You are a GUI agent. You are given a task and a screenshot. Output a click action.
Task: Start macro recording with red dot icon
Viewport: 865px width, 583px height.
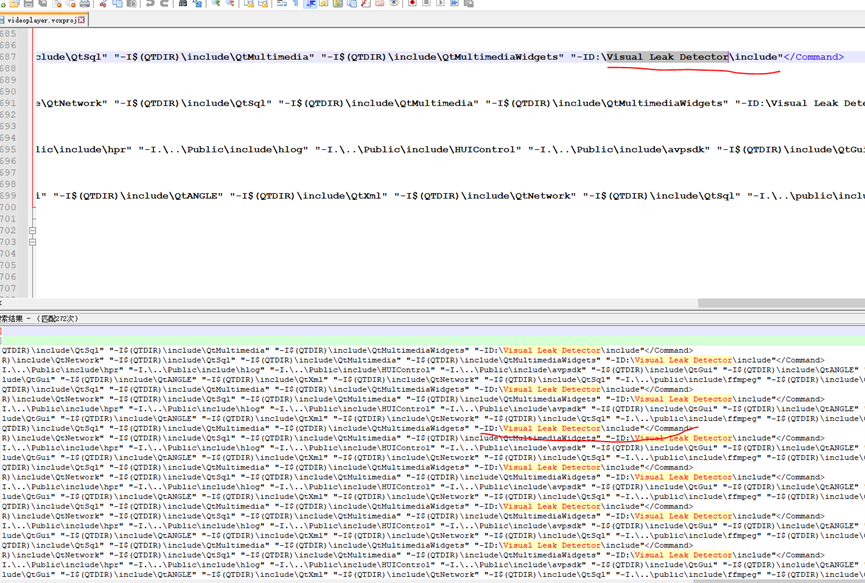point(412,3)
